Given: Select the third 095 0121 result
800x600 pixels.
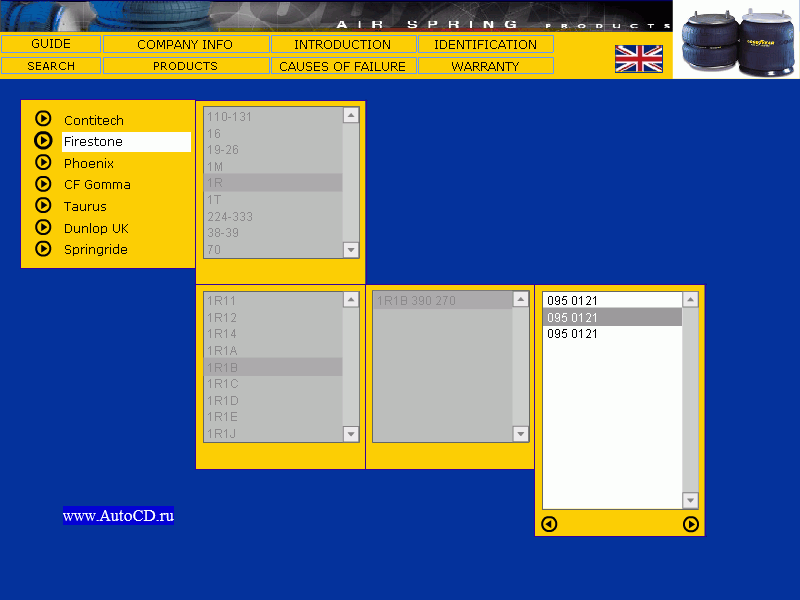Looking at the screenshot, I should coord(612,334).
